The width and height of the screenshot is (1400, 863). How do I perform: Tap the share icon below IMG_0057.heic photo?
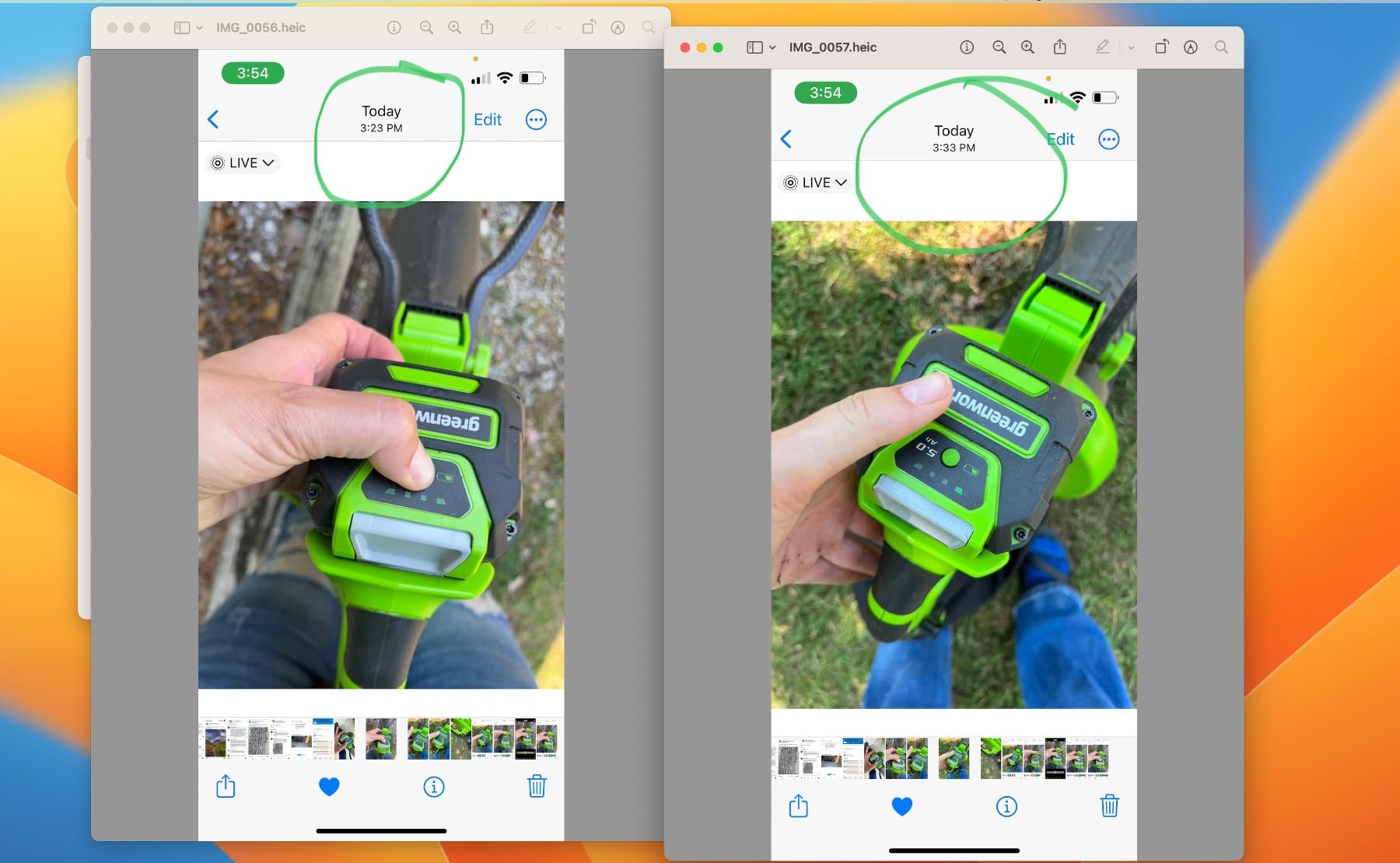(798, 805)
